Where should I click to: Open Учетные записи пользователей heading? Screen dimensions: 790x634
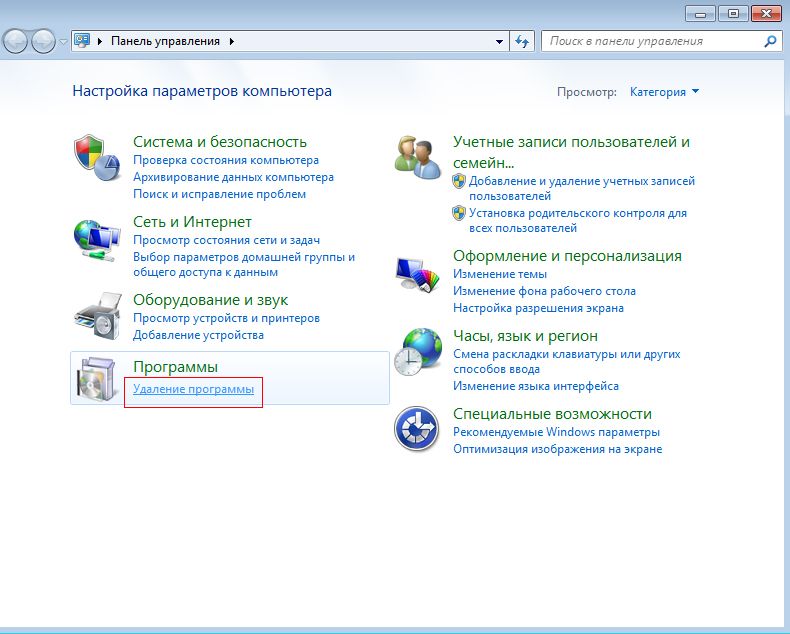pos(571,152)
